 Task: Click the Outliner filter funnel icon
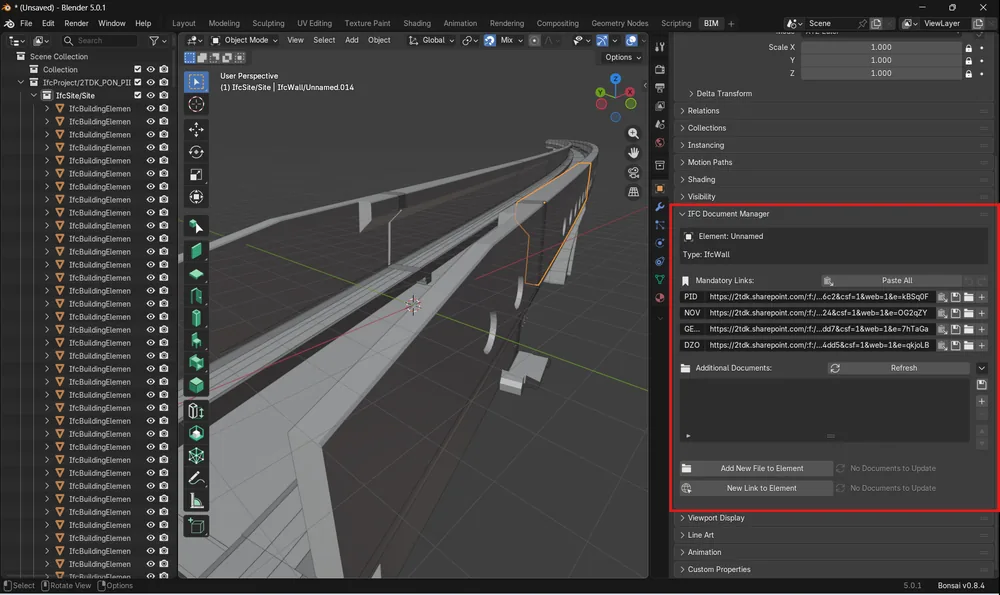[x=154, y=41]
